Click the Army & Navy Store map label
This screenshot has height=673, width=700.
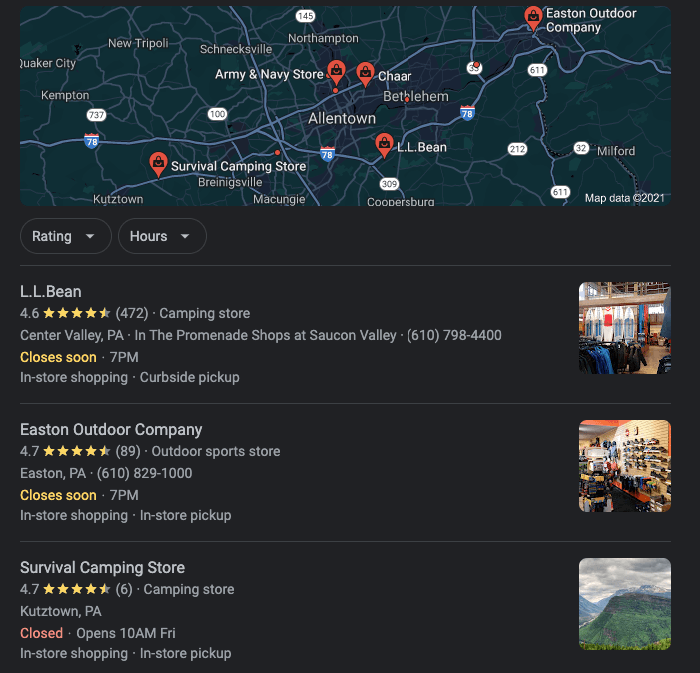pyautogui.click(x=269, y=74)
